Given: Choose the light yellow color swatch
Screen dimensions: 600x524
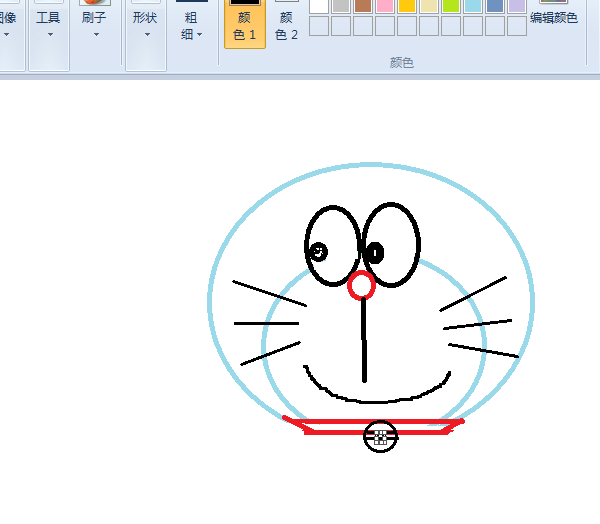Looking at the screenshot, I should [x=429, y=5].
